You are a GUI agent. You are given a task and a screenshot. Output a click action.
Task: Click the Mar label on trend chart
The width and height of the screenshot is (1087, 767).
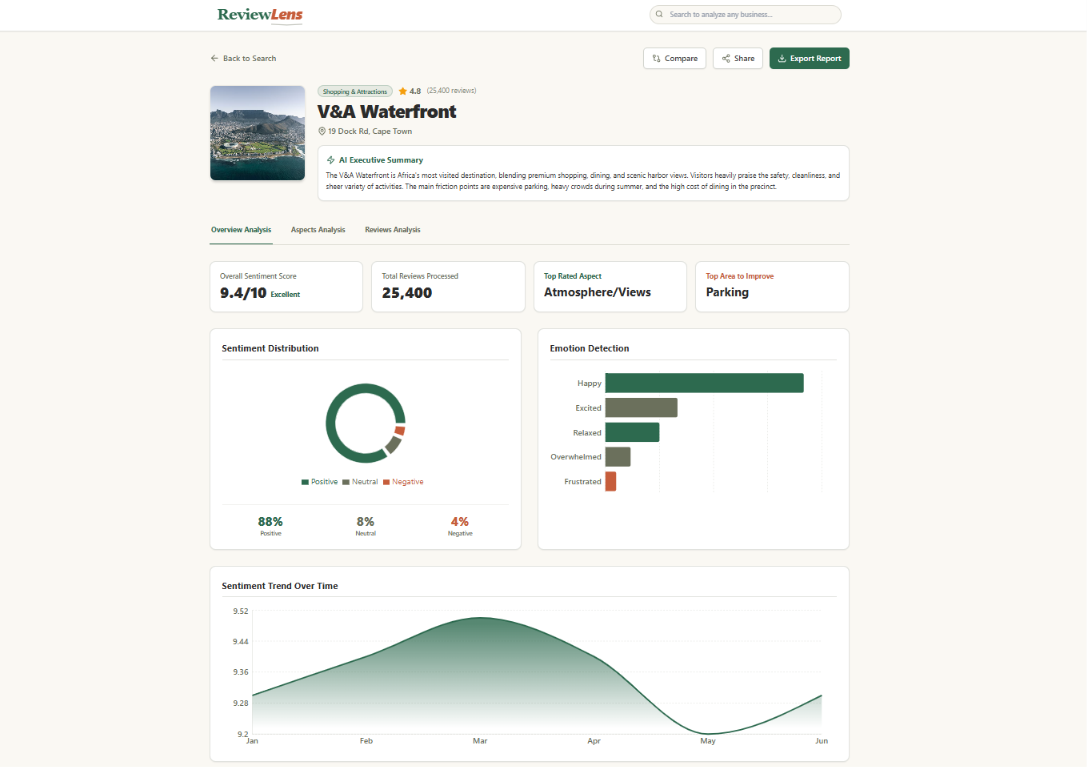pos(480,741)
